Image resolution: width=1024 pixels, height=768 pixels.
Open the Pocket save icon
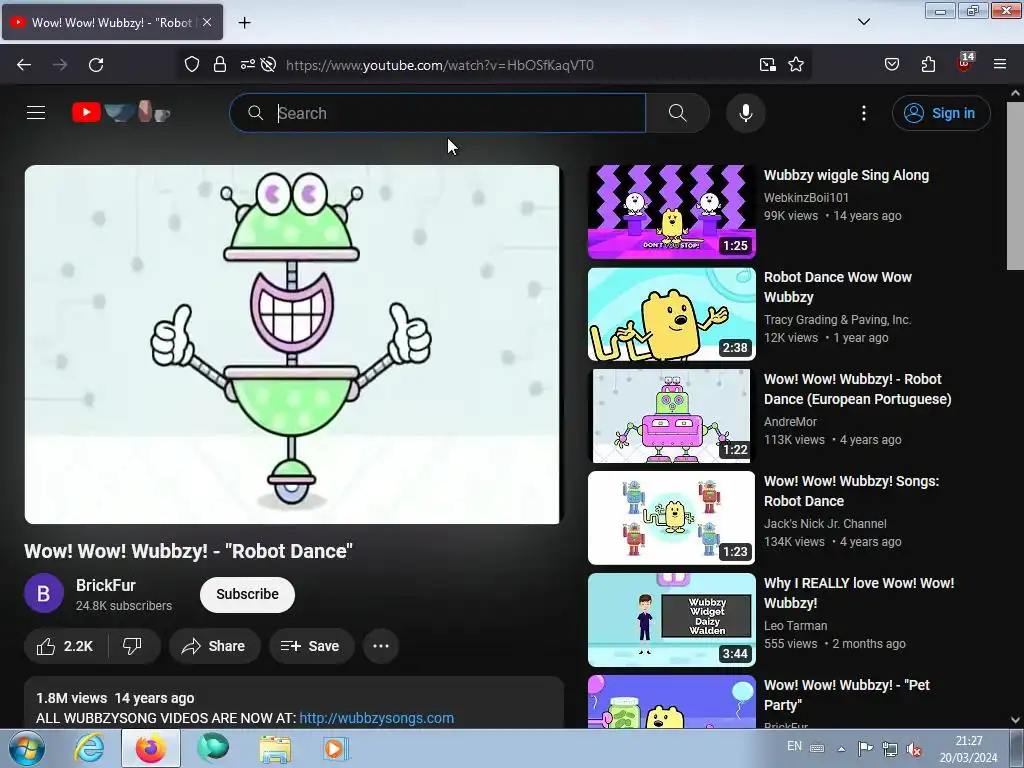coord(891,64)
